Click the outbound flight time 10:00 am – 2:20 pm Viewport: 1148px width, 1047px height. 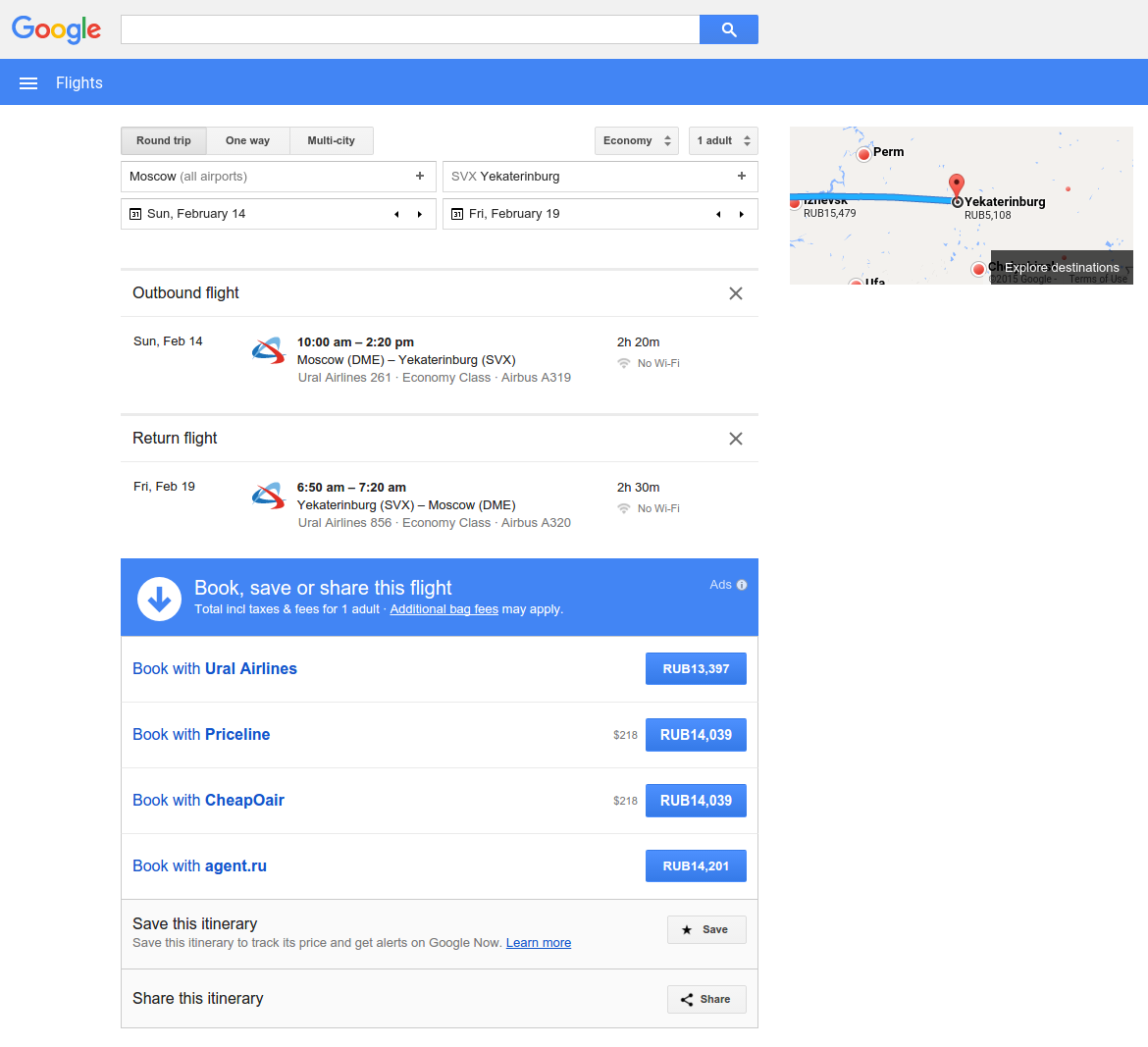tap(355, 341)
